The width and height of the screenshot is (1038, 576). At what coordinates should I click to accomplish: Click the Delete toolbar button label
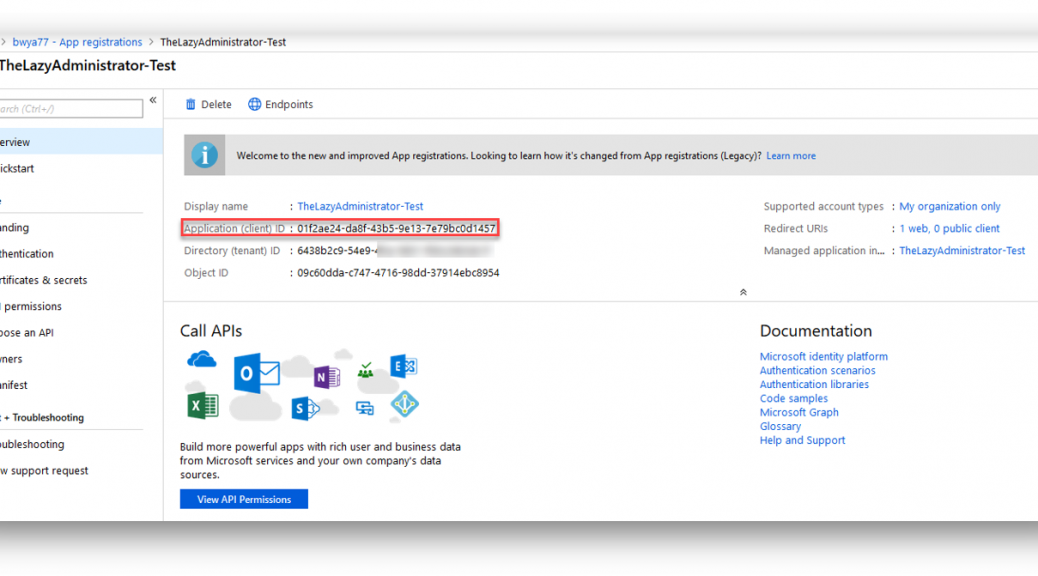pyautogui.click(x=216, y=105)
